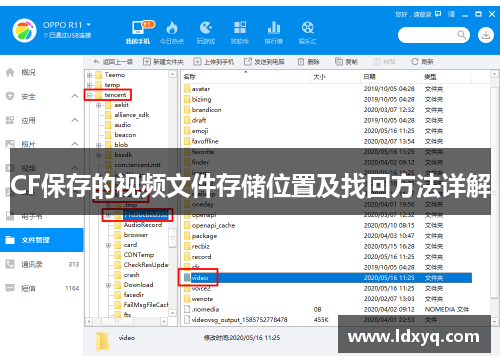Go back to the parent folder via 返回上一级
The width and height of the screenshot is (500, 362).
[x=113, y=62]
